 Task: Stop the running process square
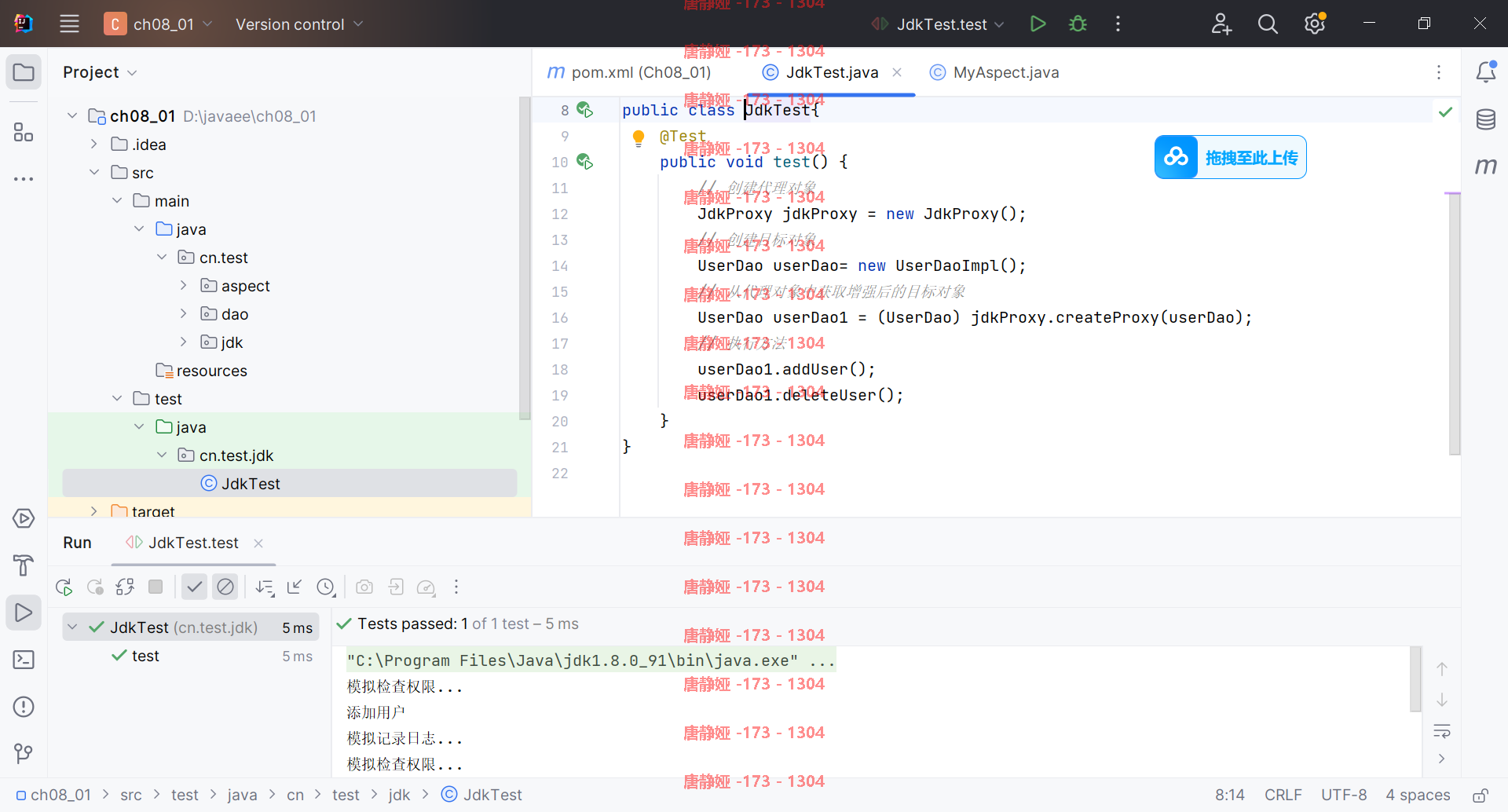[156, 587]
